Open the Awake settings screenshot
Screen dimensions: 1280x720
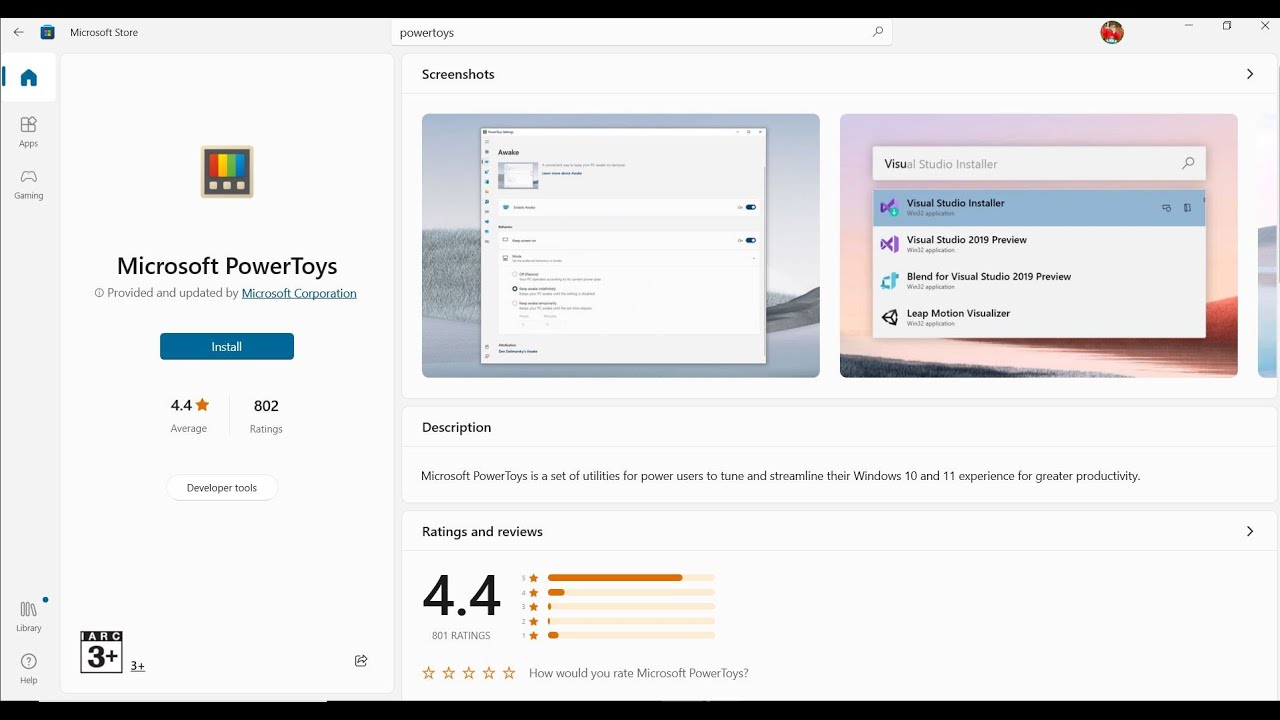621,245
